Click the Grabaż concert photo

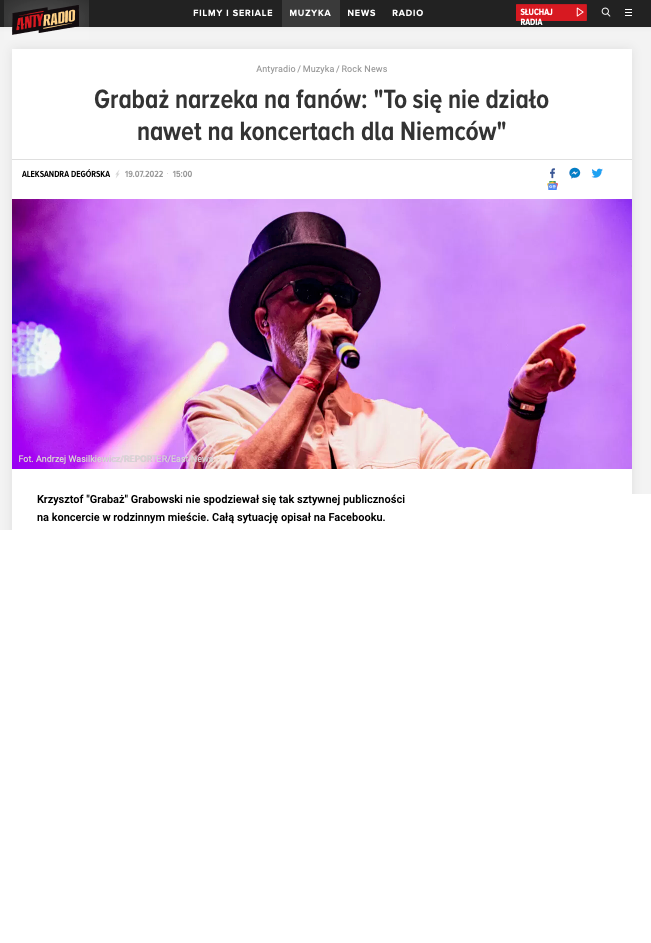click(x=322, y=334)
